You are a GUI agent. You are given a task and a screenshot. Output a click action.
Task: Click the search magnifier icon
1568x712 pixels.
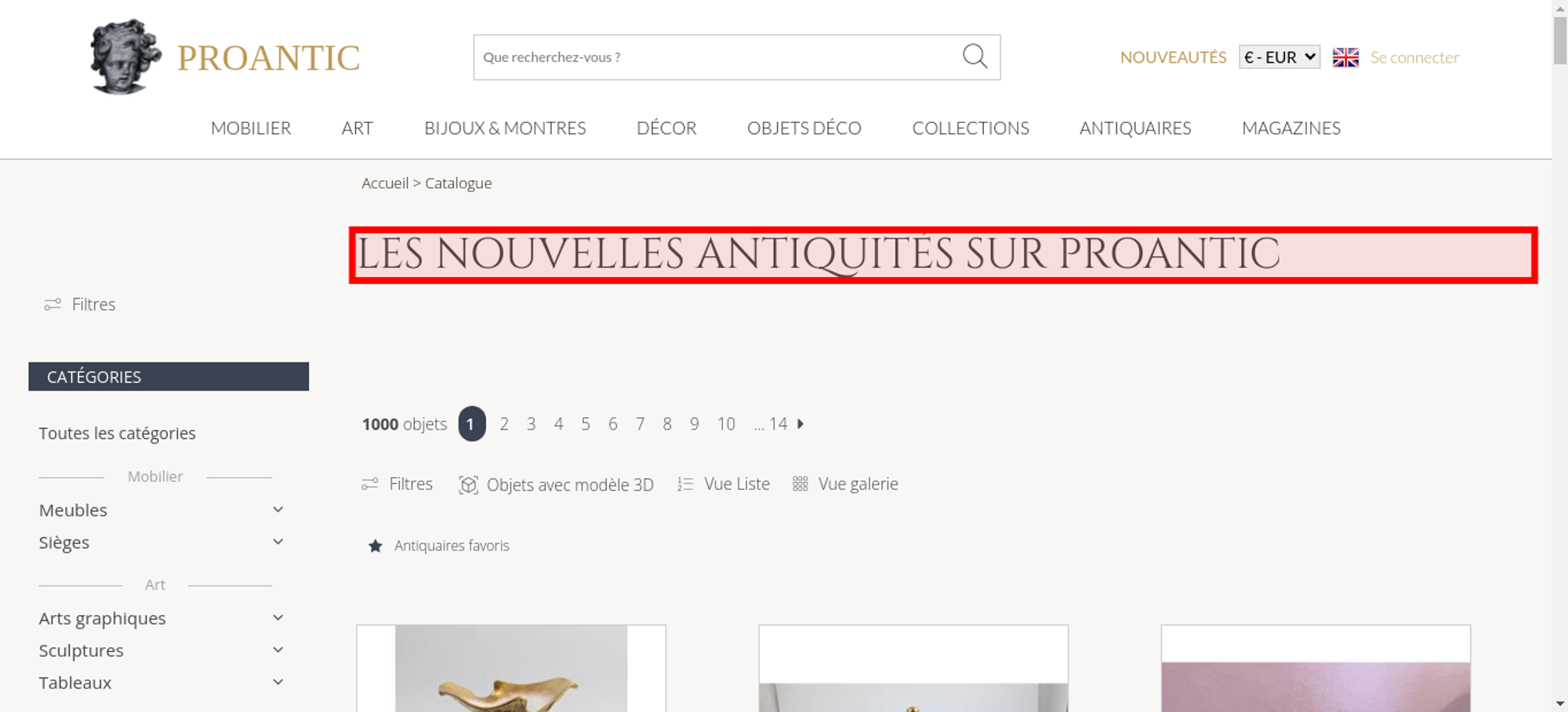(x=975, y=56)
